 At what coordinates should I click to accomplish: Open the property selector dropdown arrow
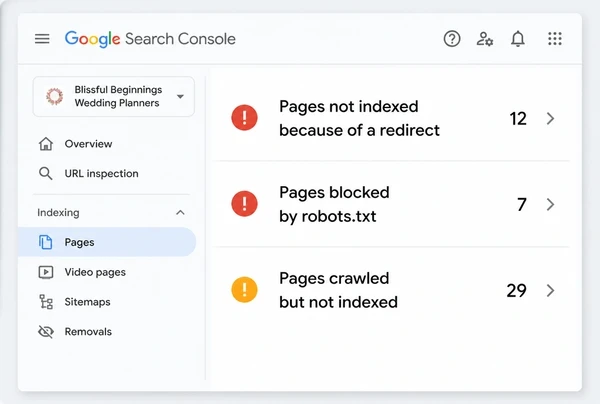pyautogui.click(x=180, y=96)
